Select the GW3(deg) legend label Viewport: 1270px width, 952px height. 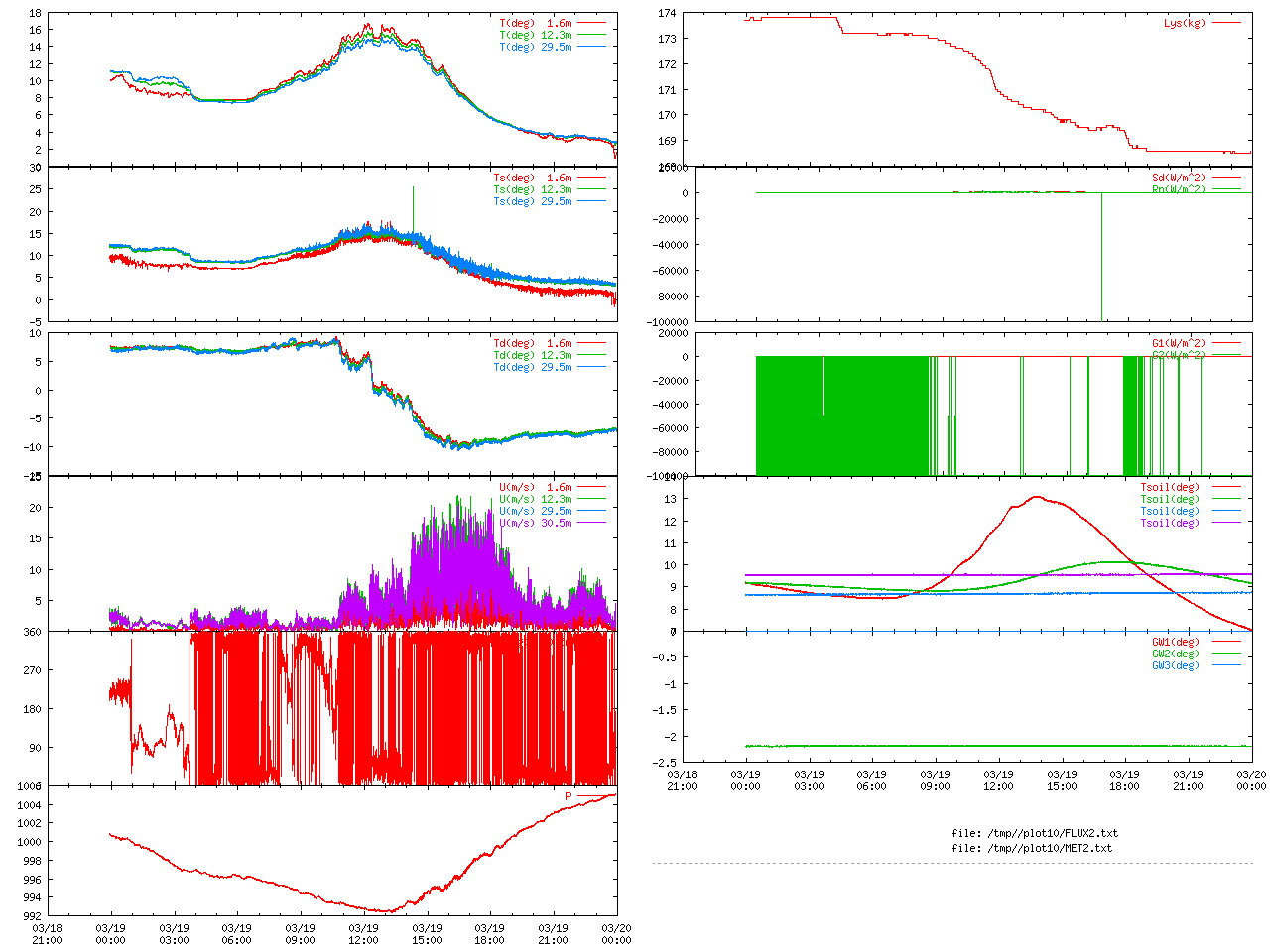pos(1175,665)
